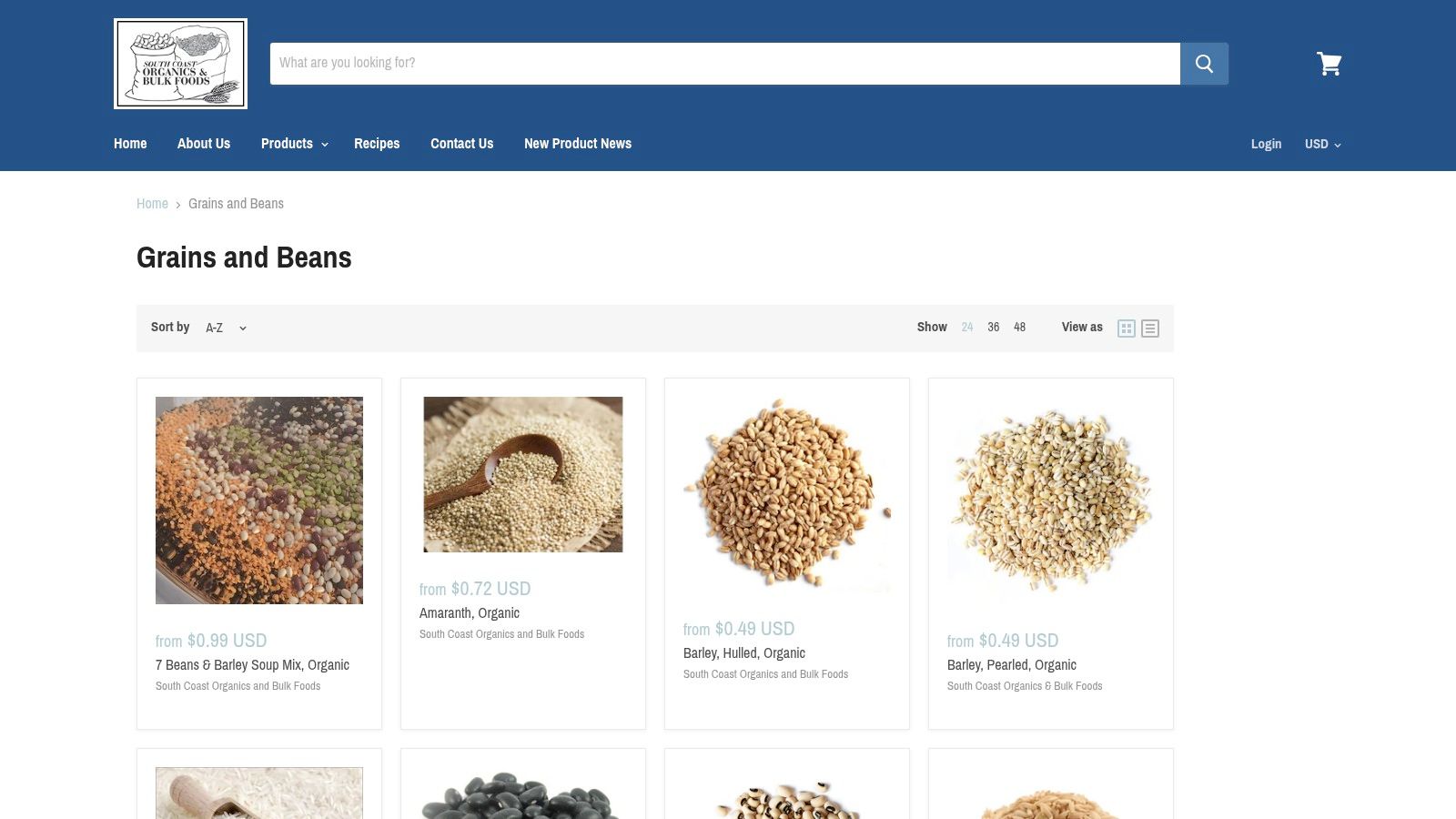Switch to list view layout
This screenshot has height=819, width=1456.
point(1150,328)
